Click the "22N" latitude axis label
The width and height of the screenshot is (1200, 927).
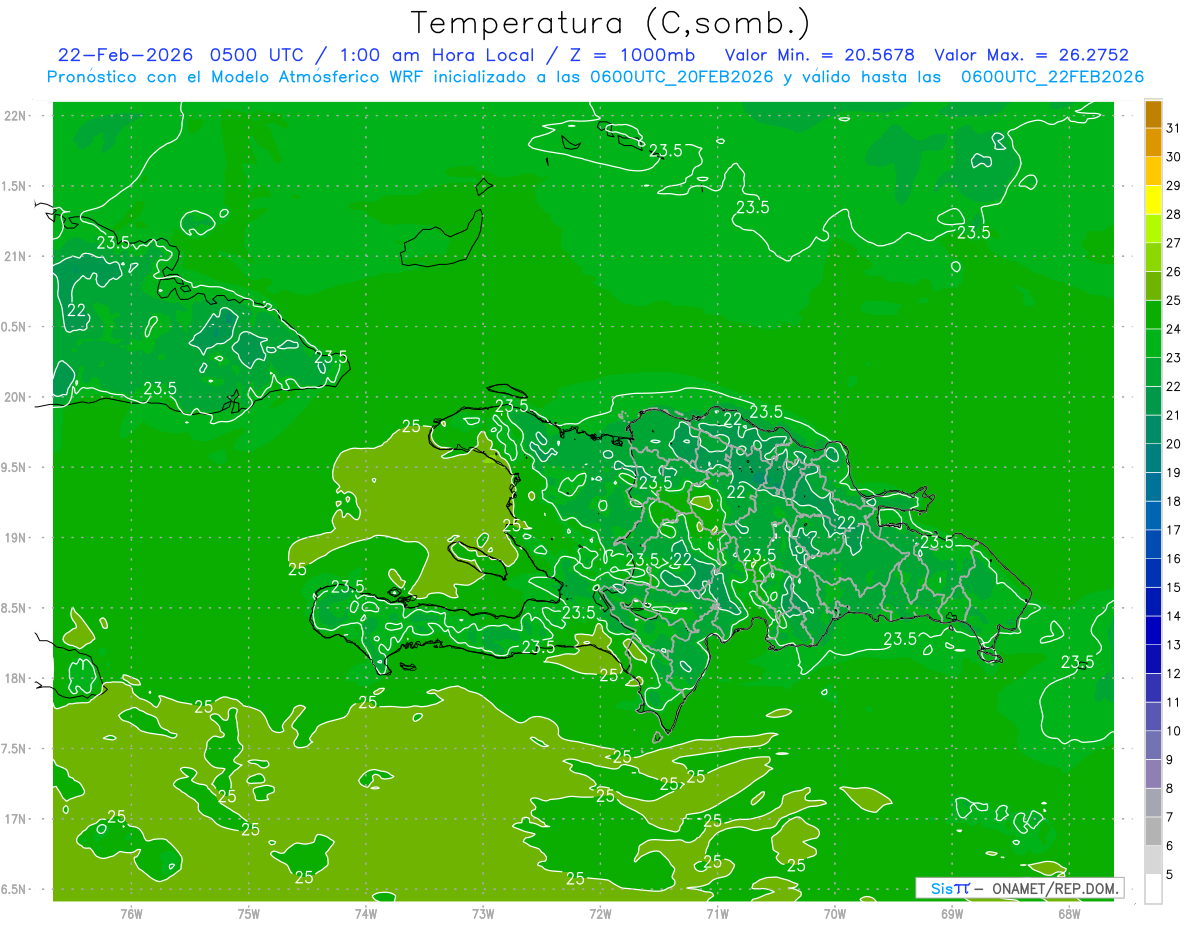click(17, 116)
